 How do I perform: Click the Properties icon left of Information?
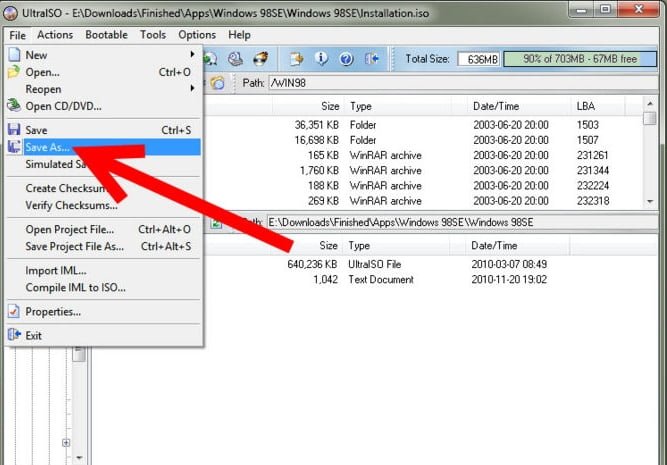pyautogui.click(x=298, y=59)
